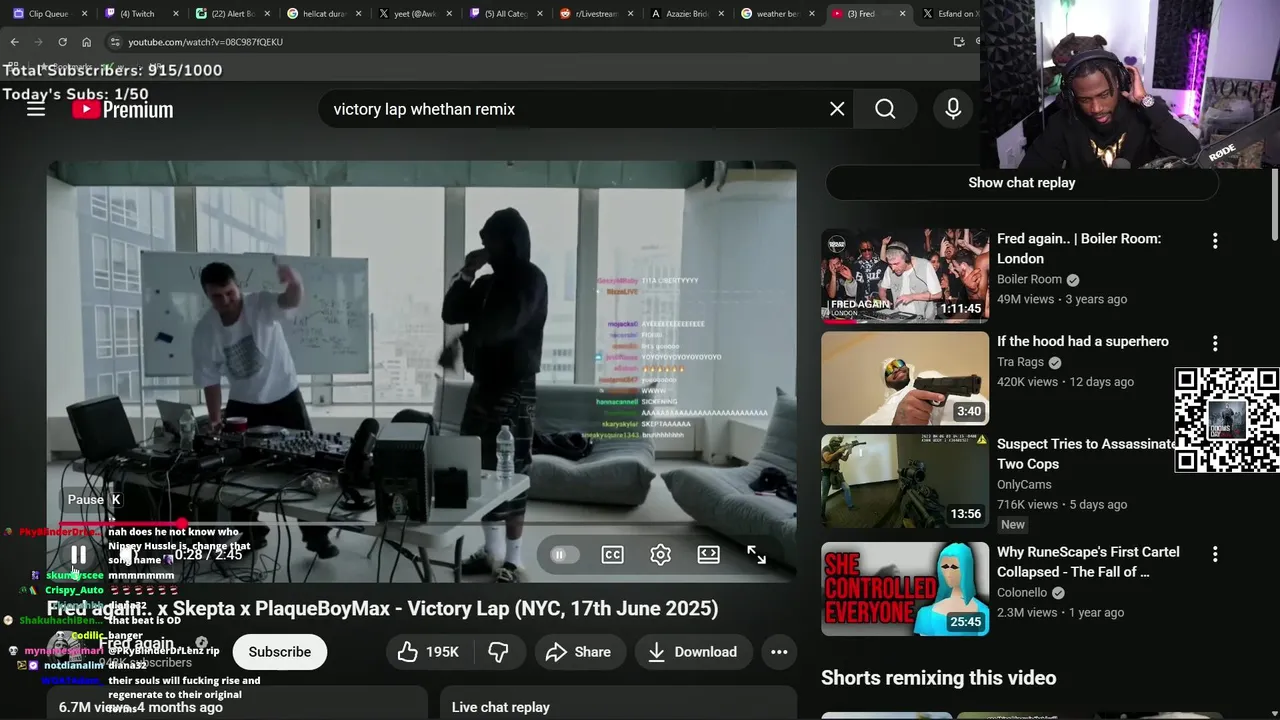Download the video

tap(692, 652)
